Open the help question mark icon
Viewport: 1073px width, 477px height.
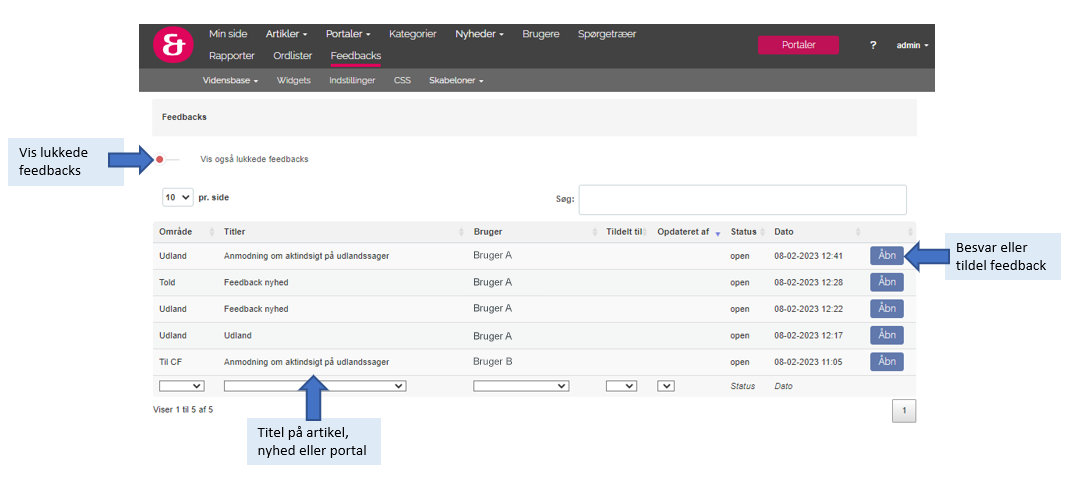tap(873, 45)
